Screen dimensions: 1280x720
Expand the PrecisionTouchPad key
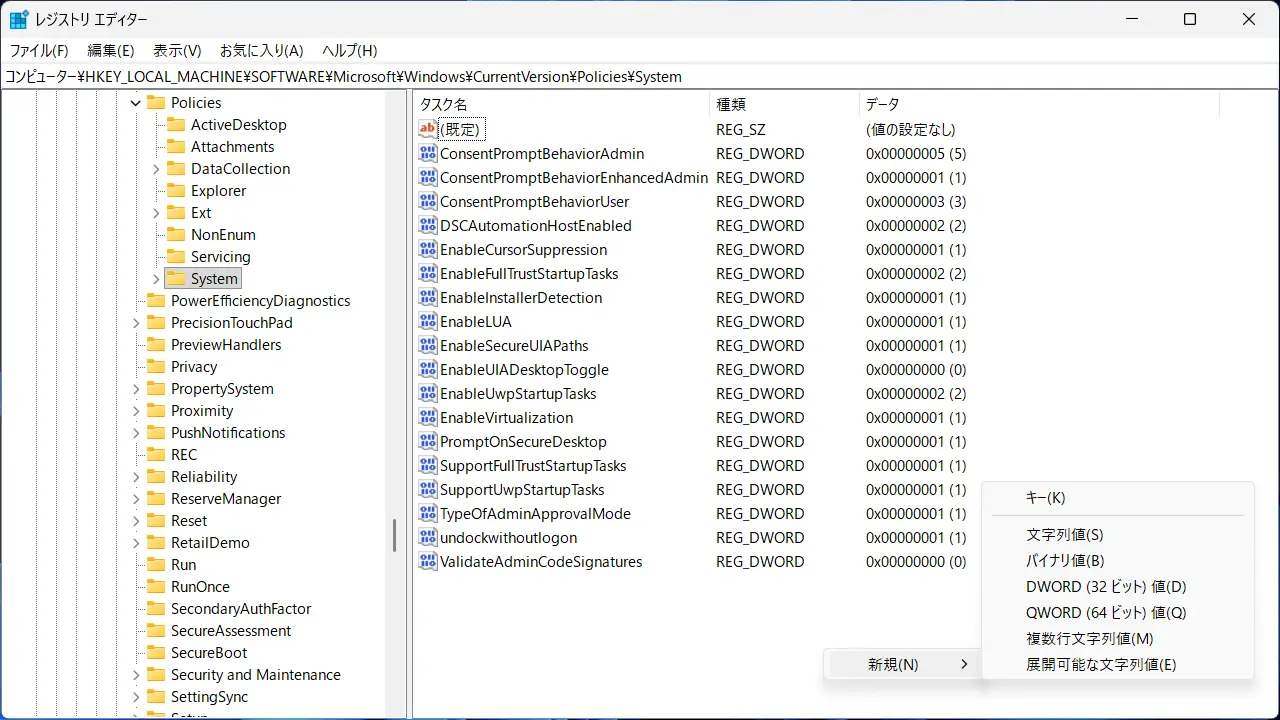click(136, 322)
